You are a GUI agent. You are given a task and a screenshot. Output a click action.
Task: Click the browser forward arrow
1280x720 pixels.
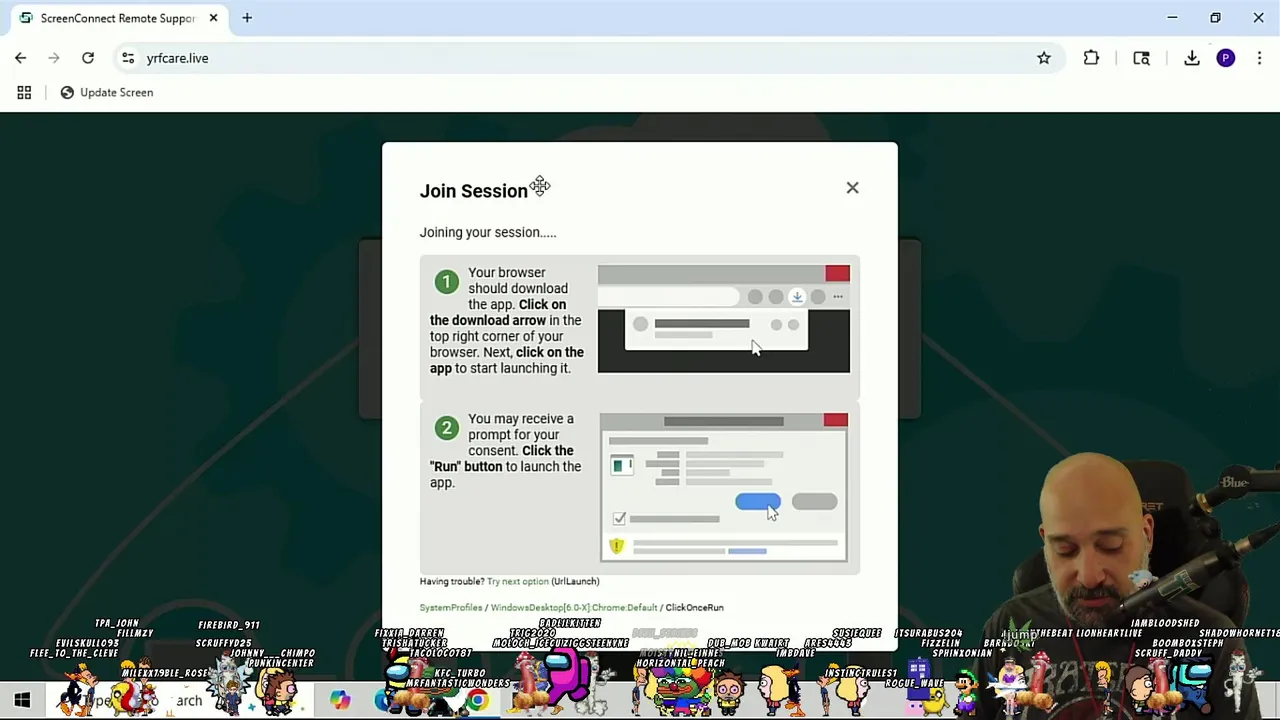point(54,58)
